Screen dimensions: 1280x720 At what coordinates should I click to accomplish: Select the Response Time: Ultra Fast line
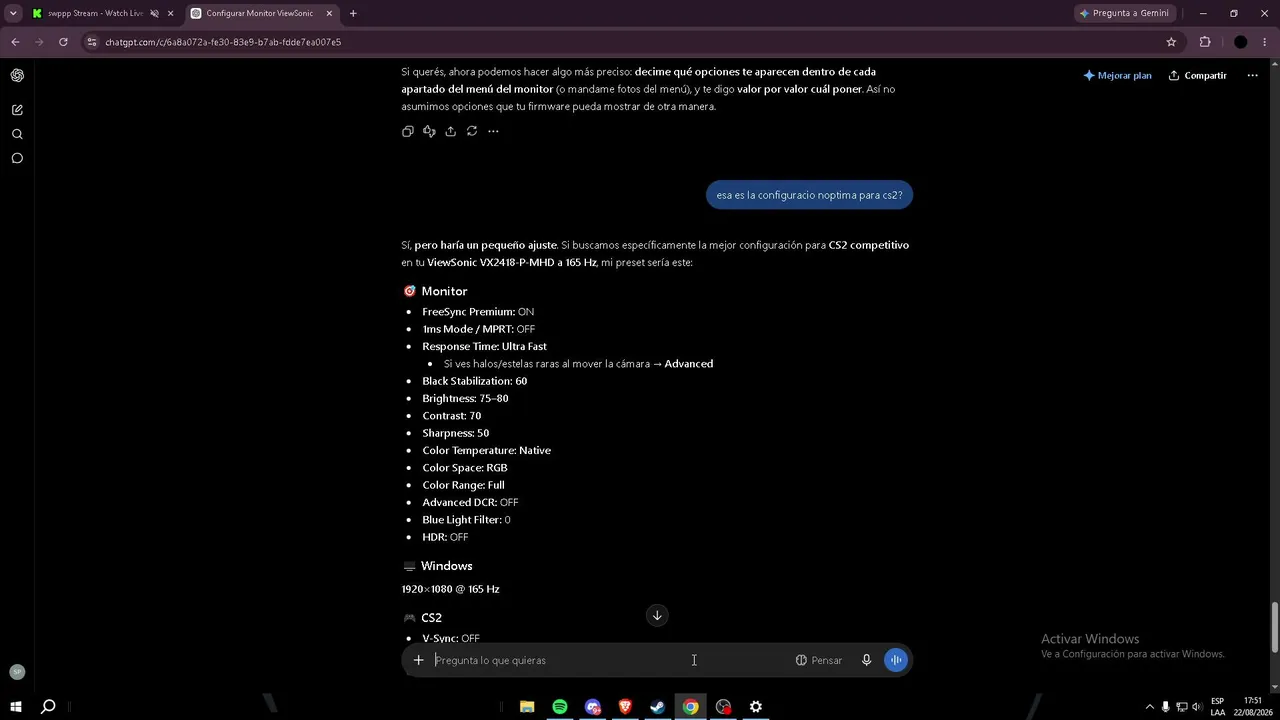[484, 347]
